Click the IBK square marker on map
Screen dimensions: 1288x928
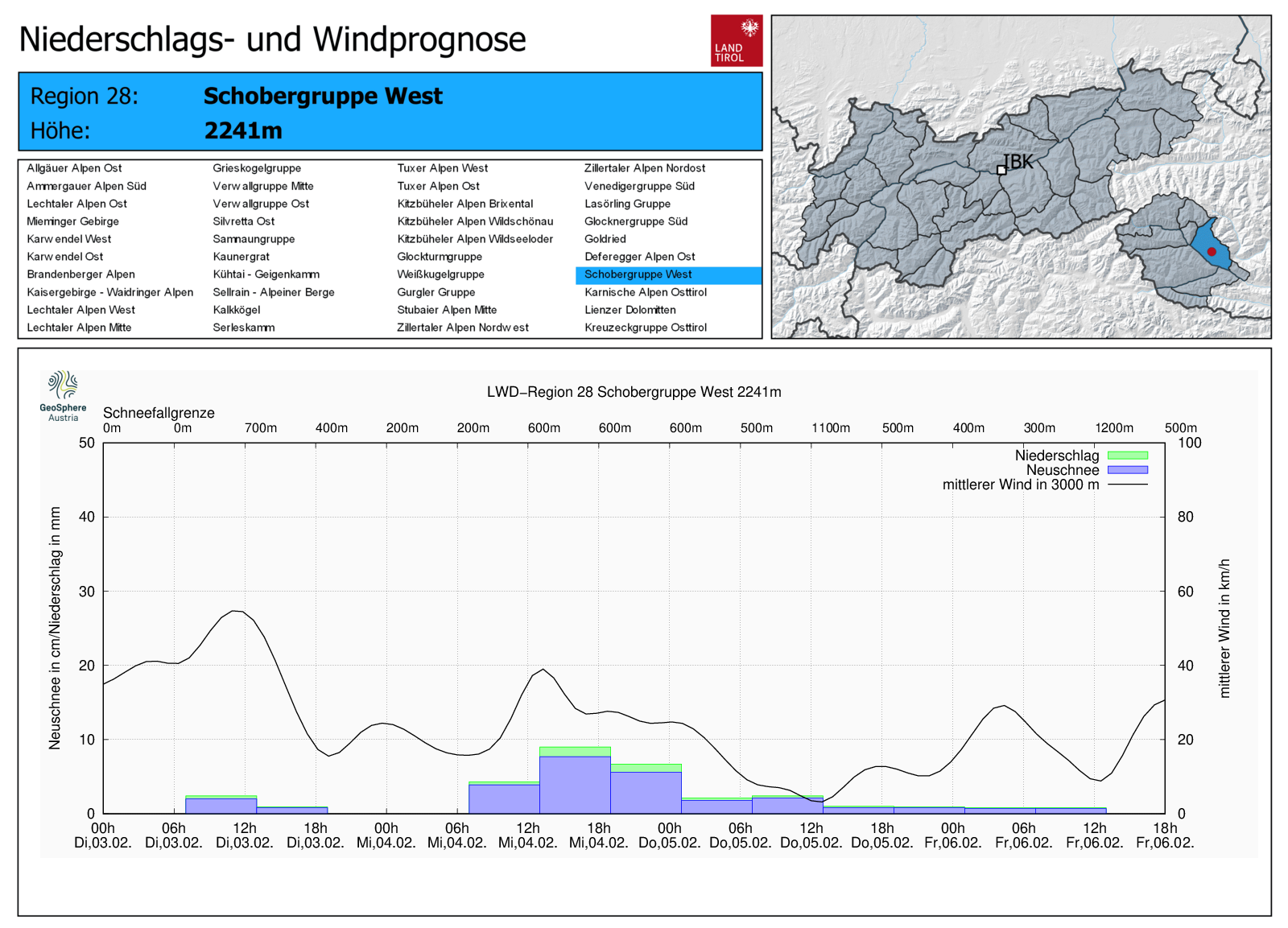pyautogui.click(x=1001, y=170)
